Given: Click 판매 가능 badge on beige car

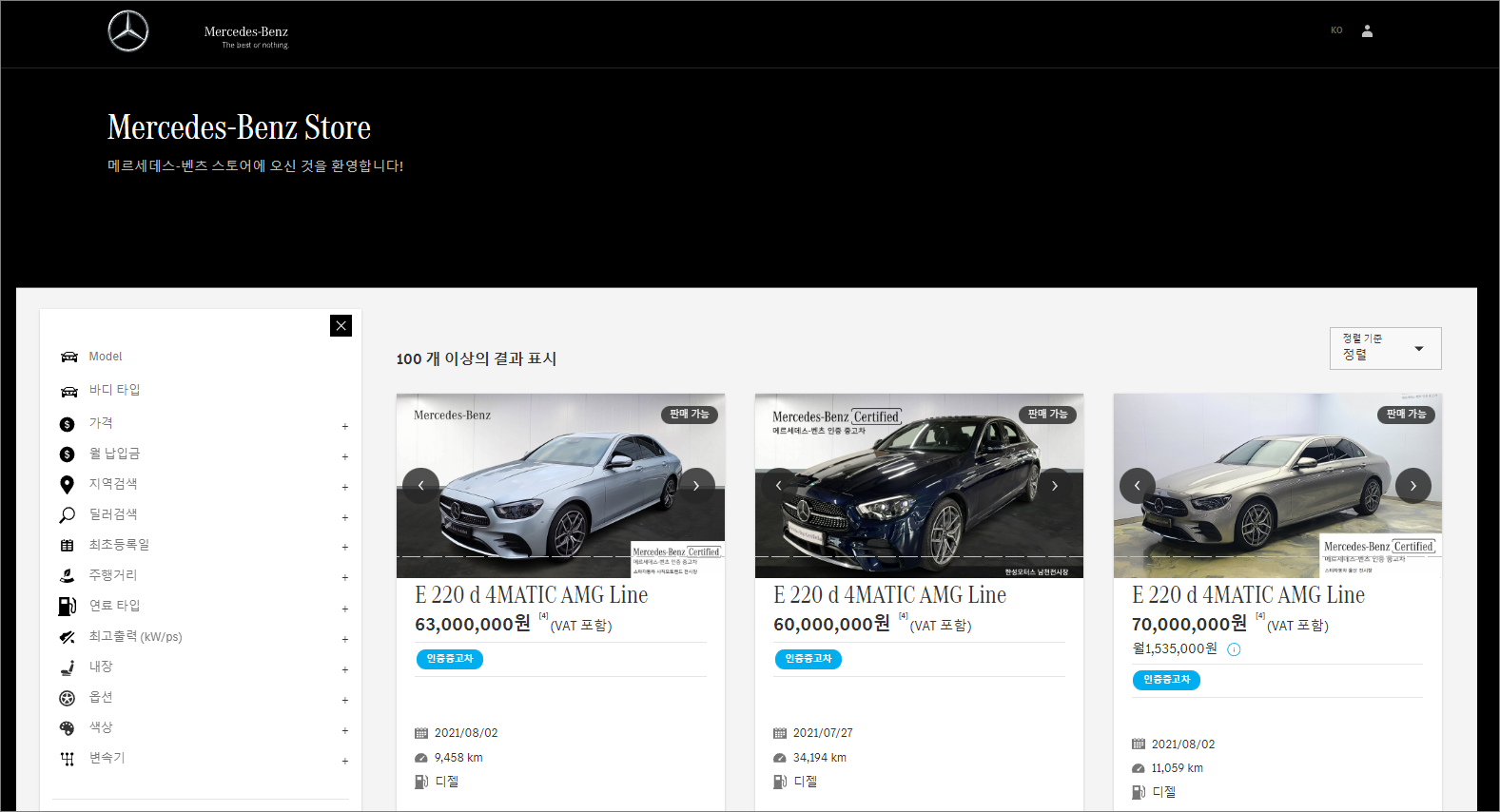Looking at the screenshot, I should click(1407, 415).
